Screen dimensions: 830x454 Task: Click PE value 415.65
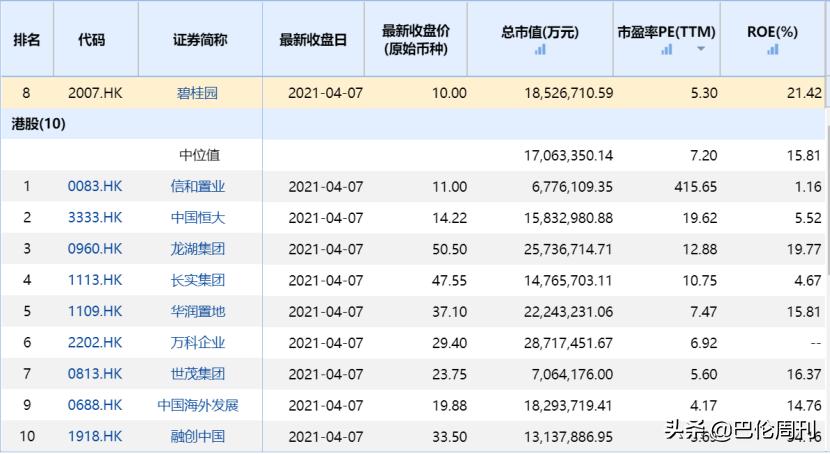696,186
